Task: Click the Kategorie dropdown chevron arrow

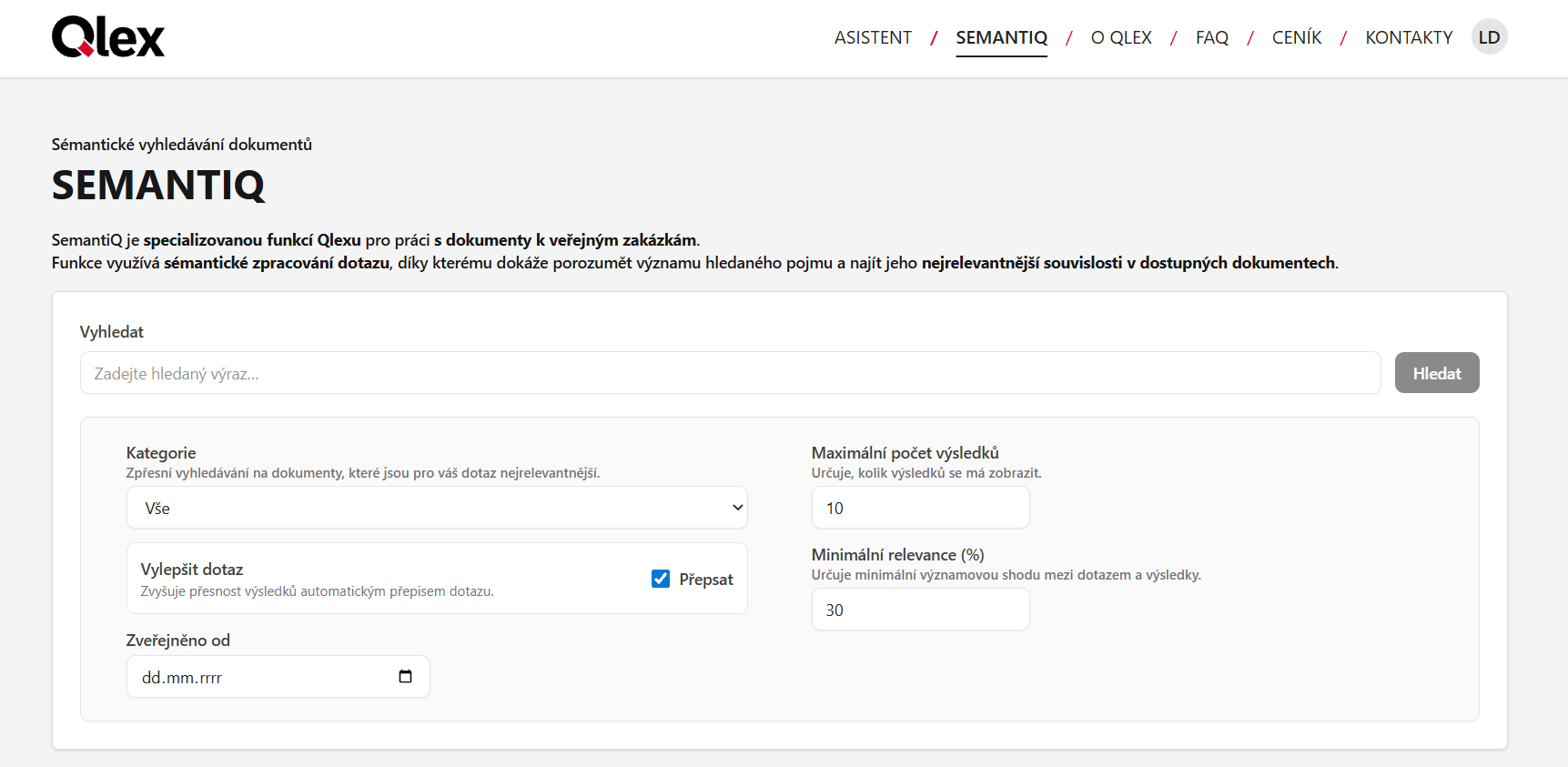Action: 737,508
